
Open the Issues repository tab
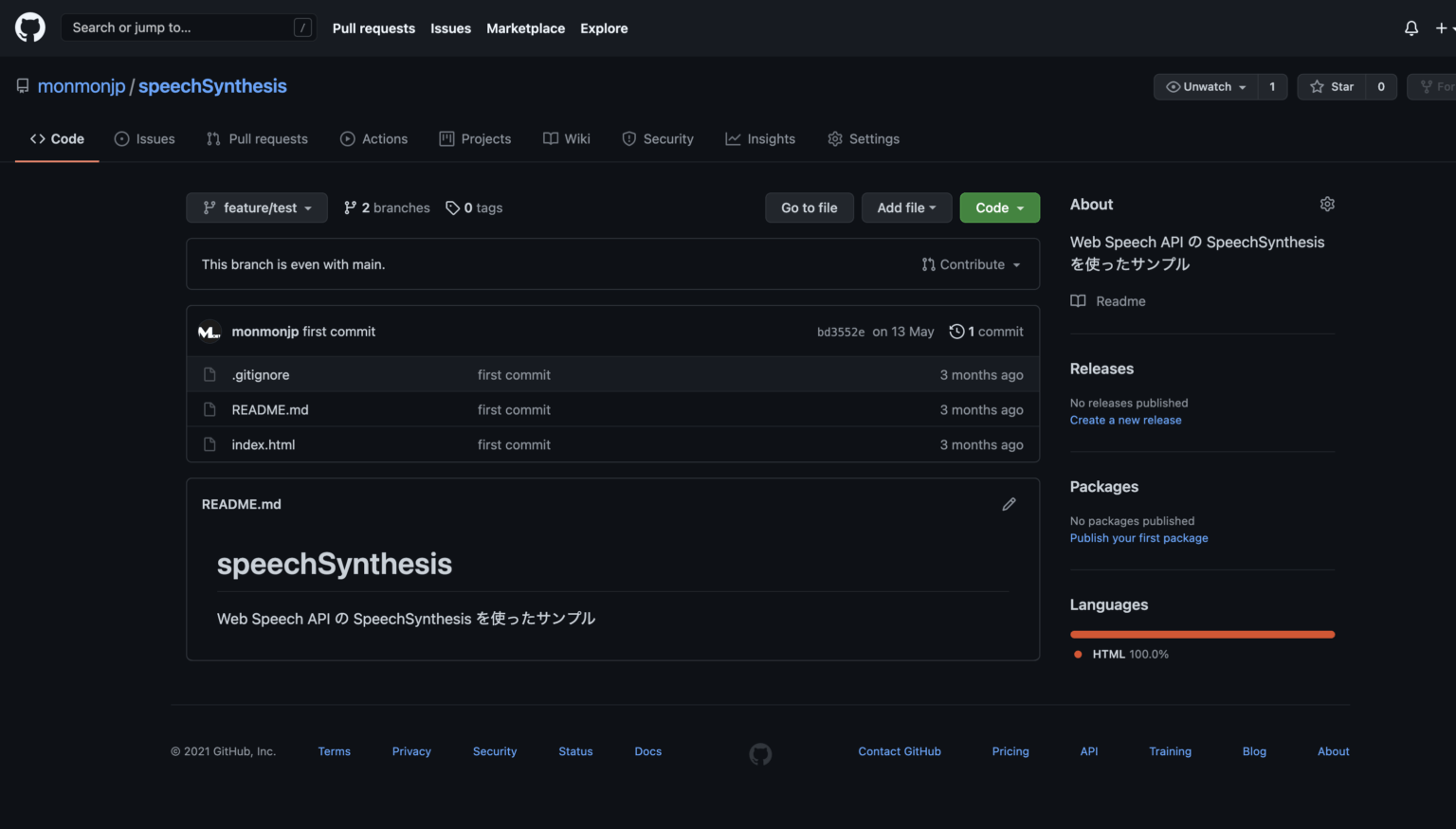[x=145, y=138]
